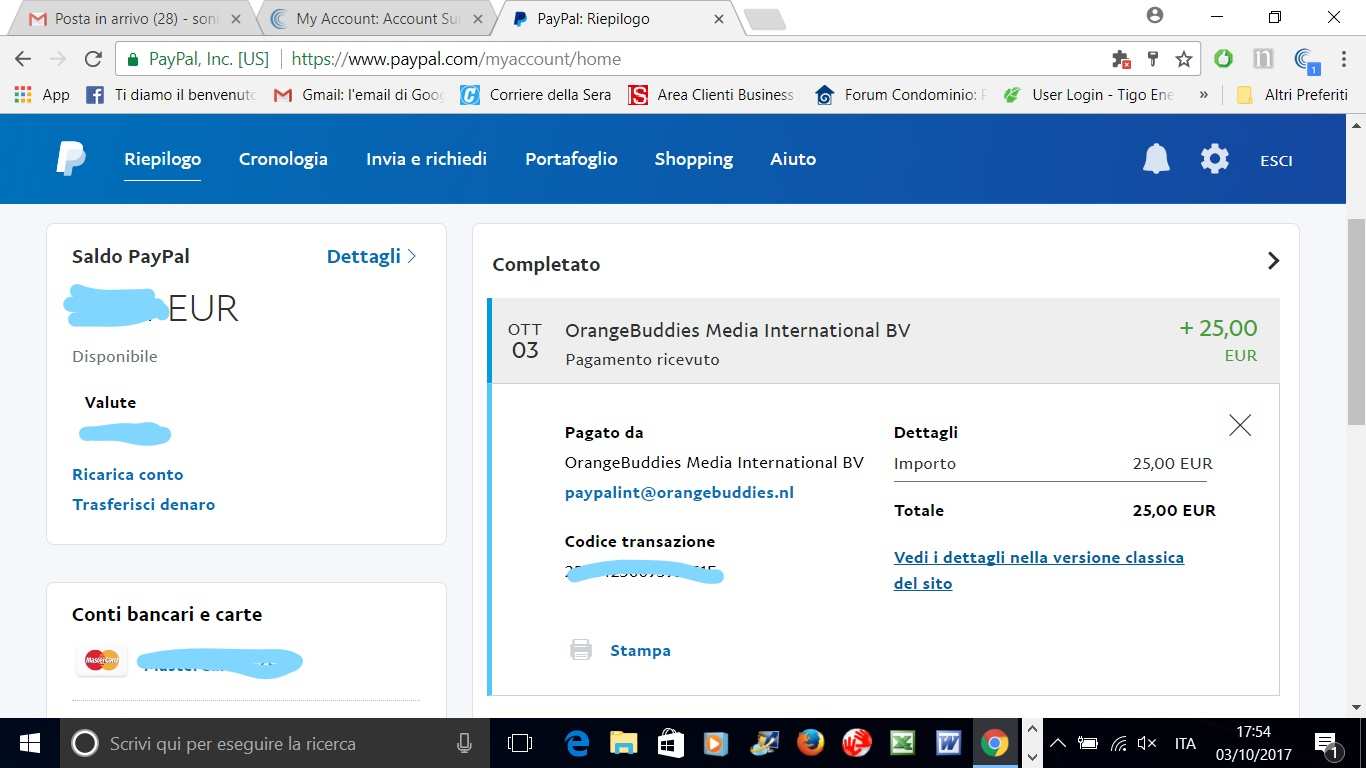Click the printer icon next to Stampa
Viewport: 1366px width, 768px height.
[x=581, y=650]
